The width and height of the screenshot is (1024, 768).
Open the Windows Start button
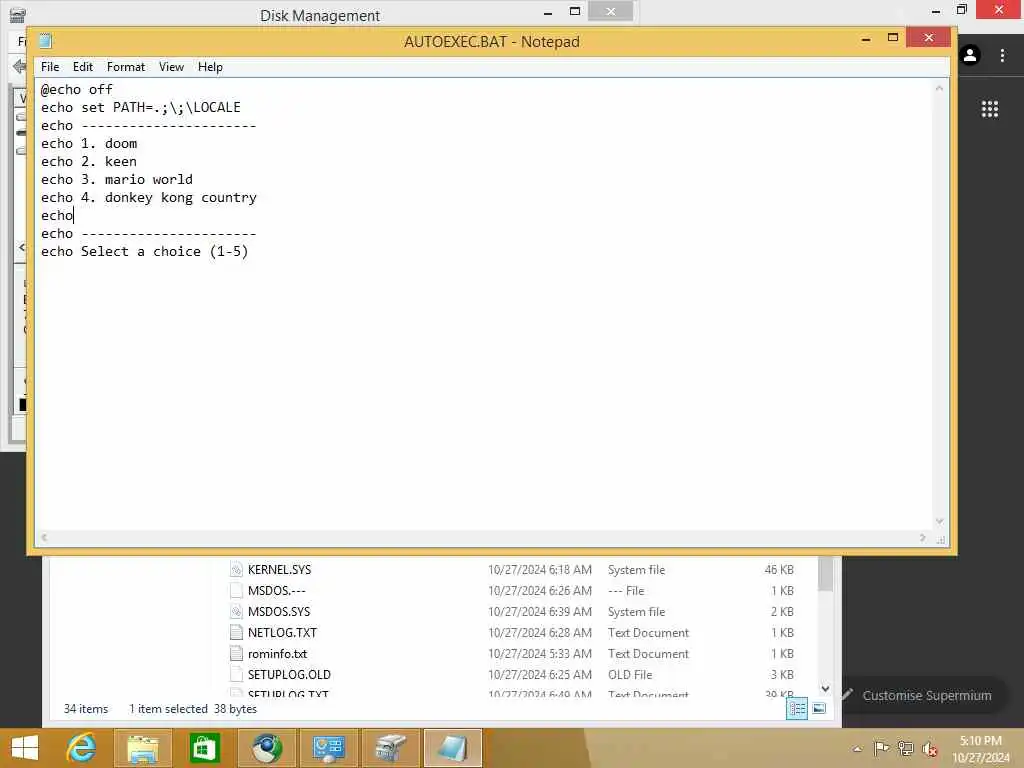pyautogui.click(x=25, y=748)
